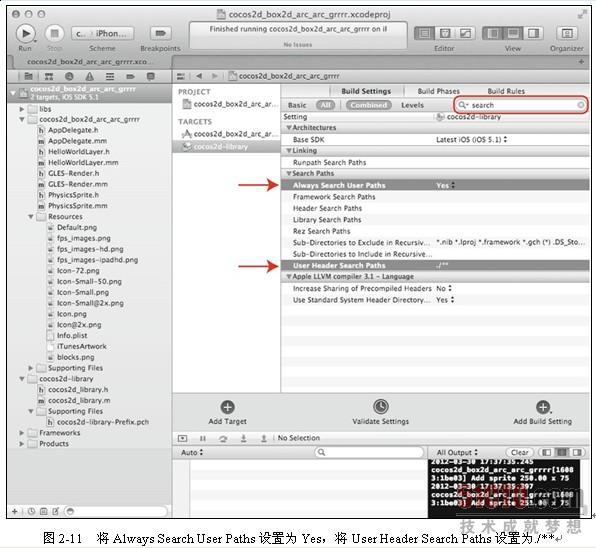Select the Standard editor icon
This screenshot has height=548, width=596.
pyautogui.click(x=424, y=33)
